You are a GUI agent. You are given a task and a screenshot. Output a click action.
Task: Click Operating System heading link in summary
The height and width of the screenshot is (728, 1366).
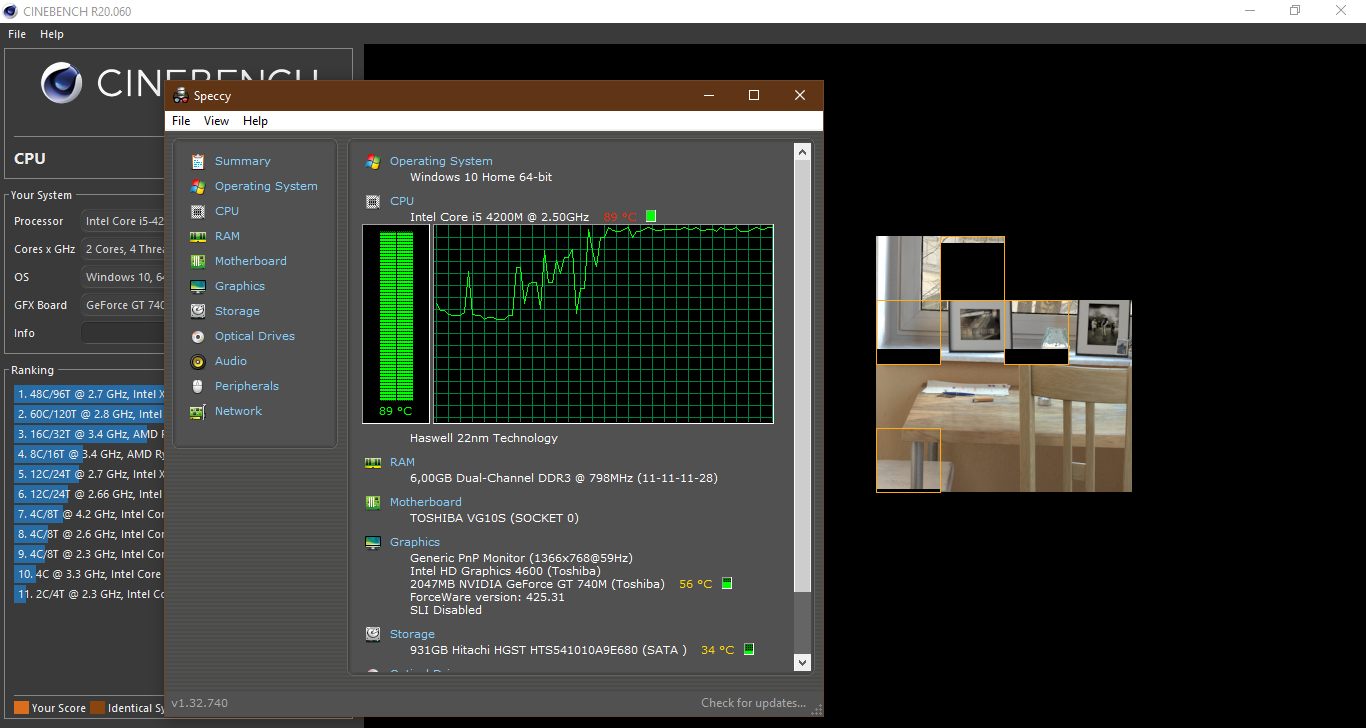441,161
